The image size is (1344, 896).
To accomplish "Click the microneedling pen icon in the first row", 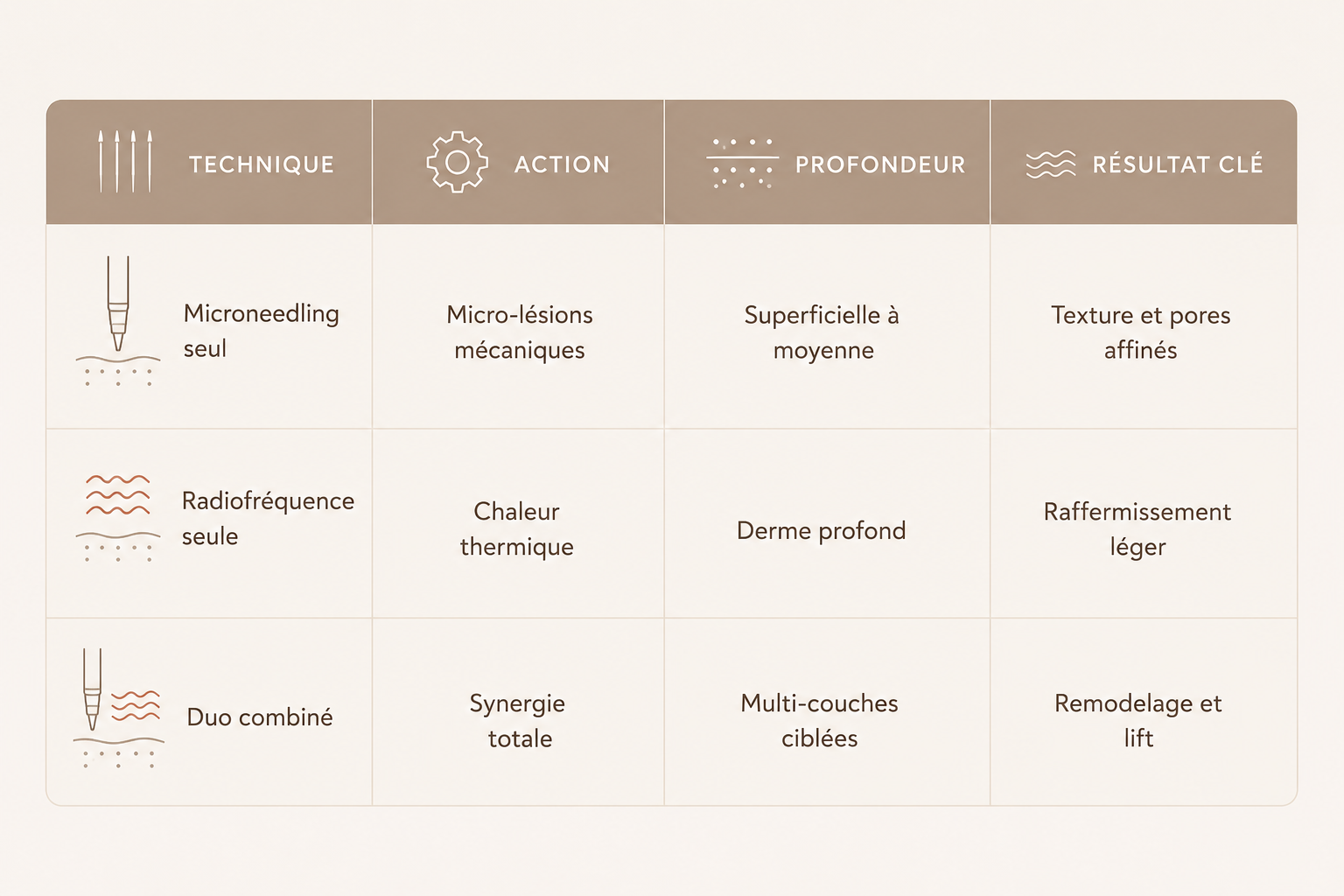I will click(118, 321).
